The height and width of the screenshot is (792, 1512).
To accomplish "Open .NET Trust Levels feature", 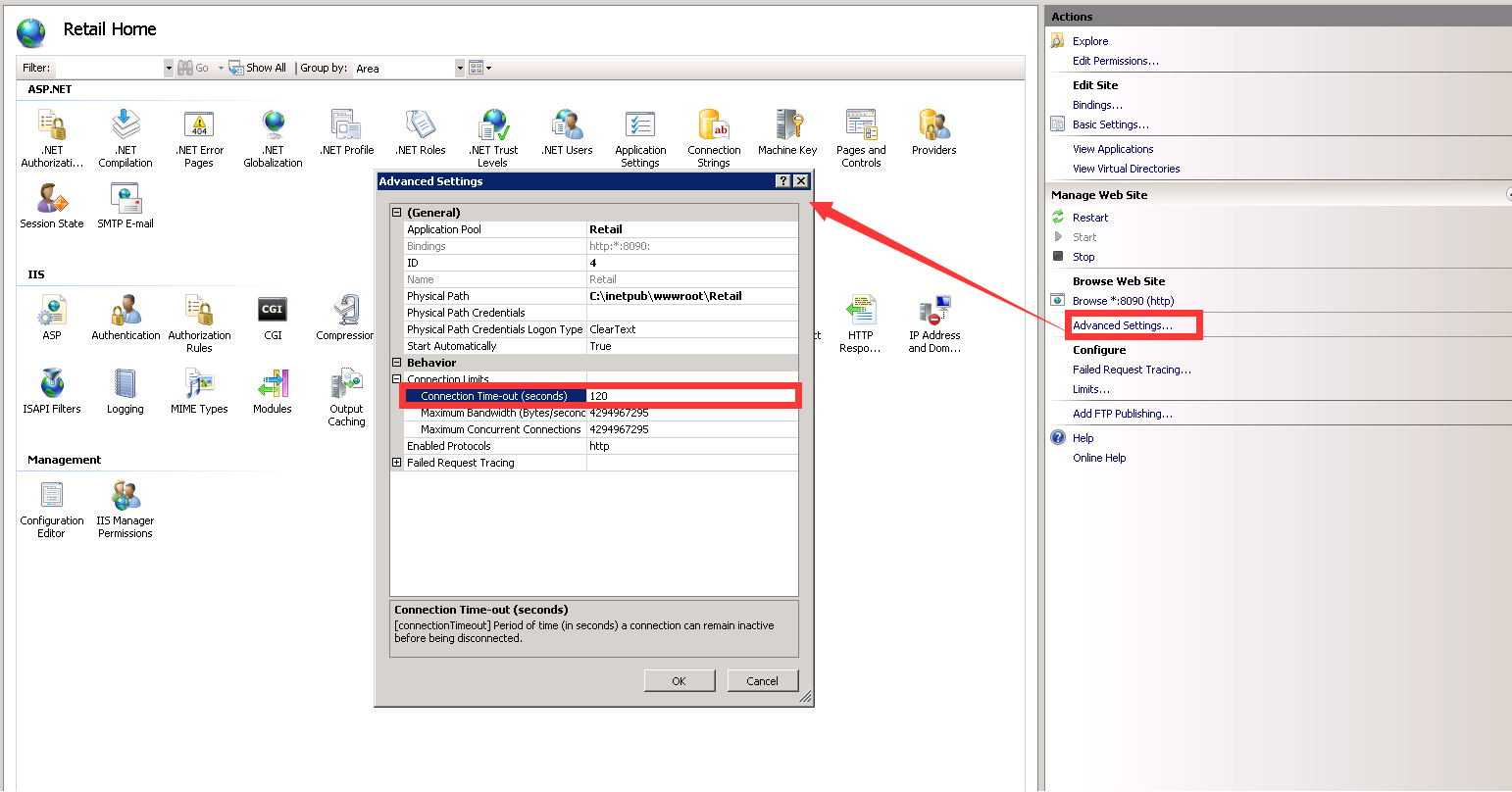I will 493,137.
